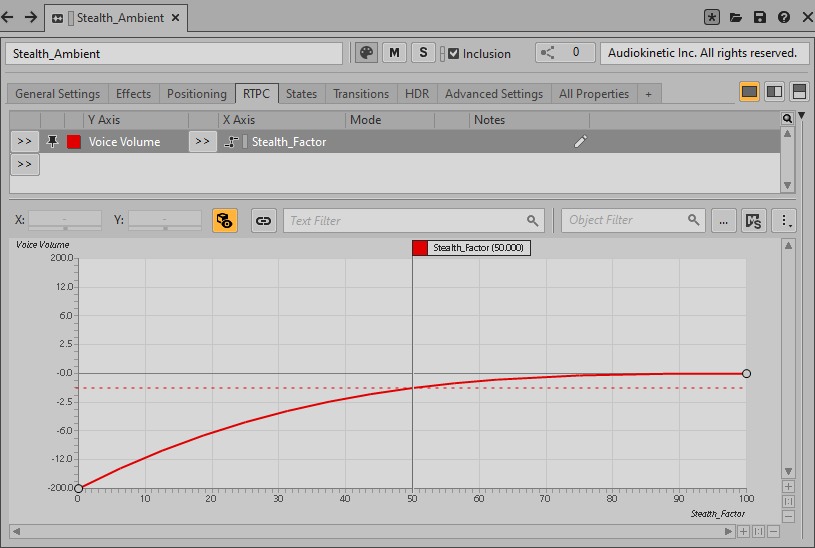This screenshot has height=548, width=815.
Task: Click into the Text Filter field
Action: [405, 221]
